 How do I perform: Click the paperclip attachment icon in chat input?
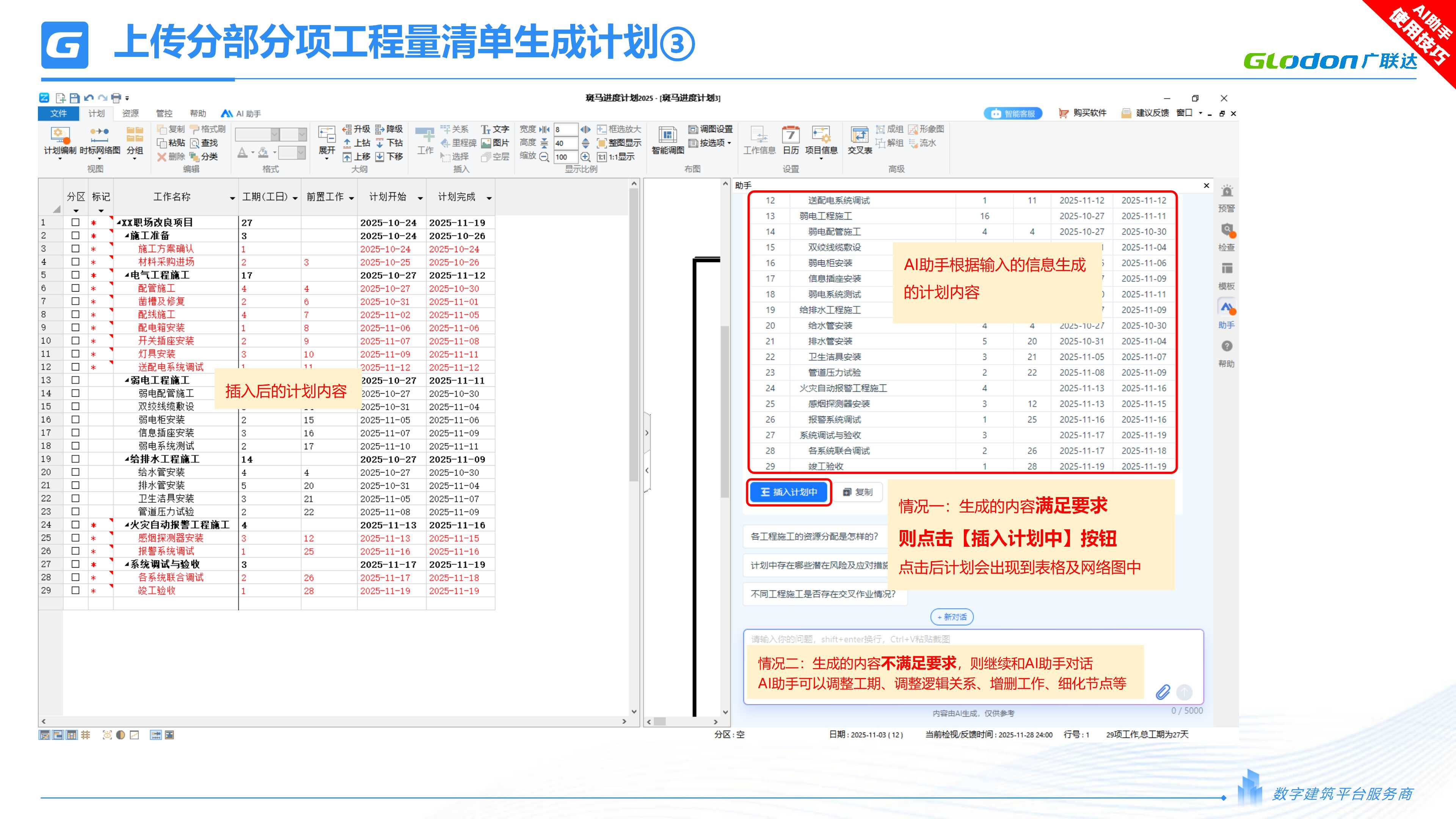click(1163, 692)
